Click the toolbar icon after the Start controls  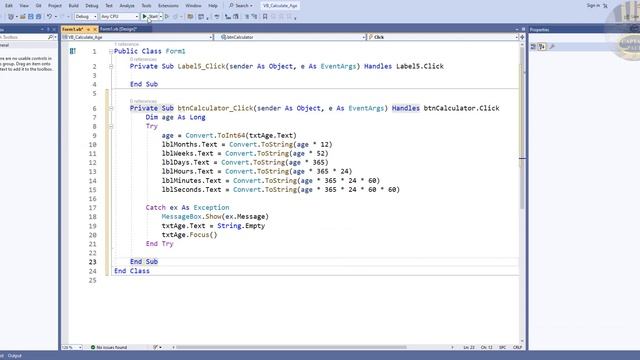click(x=190, y=17)
